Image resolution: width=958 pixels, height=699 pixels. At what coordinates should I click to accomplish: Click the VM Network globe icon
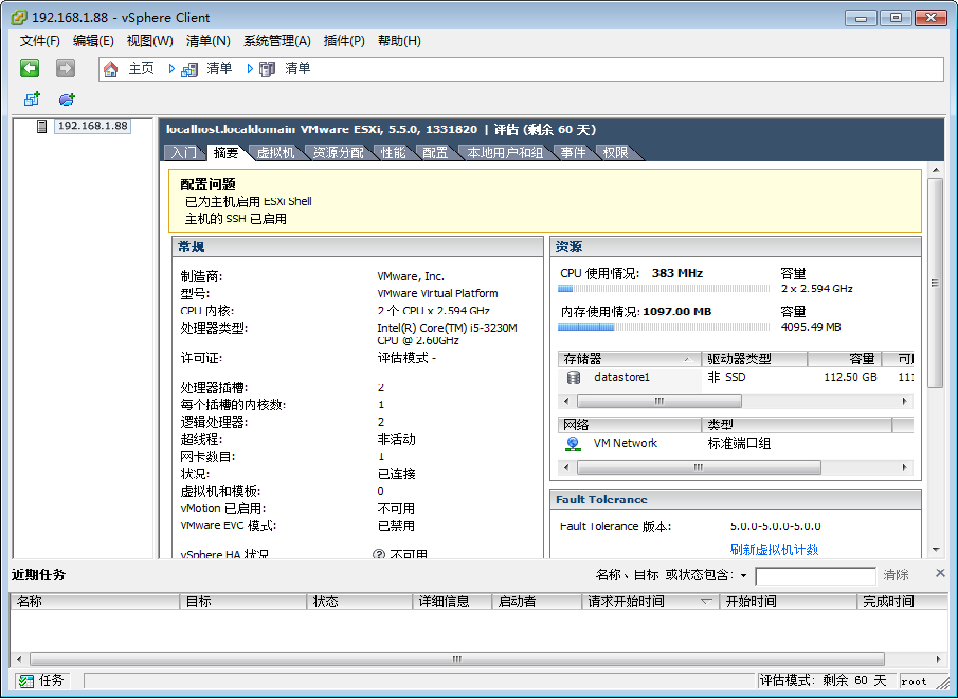click(x=572, y=444)
